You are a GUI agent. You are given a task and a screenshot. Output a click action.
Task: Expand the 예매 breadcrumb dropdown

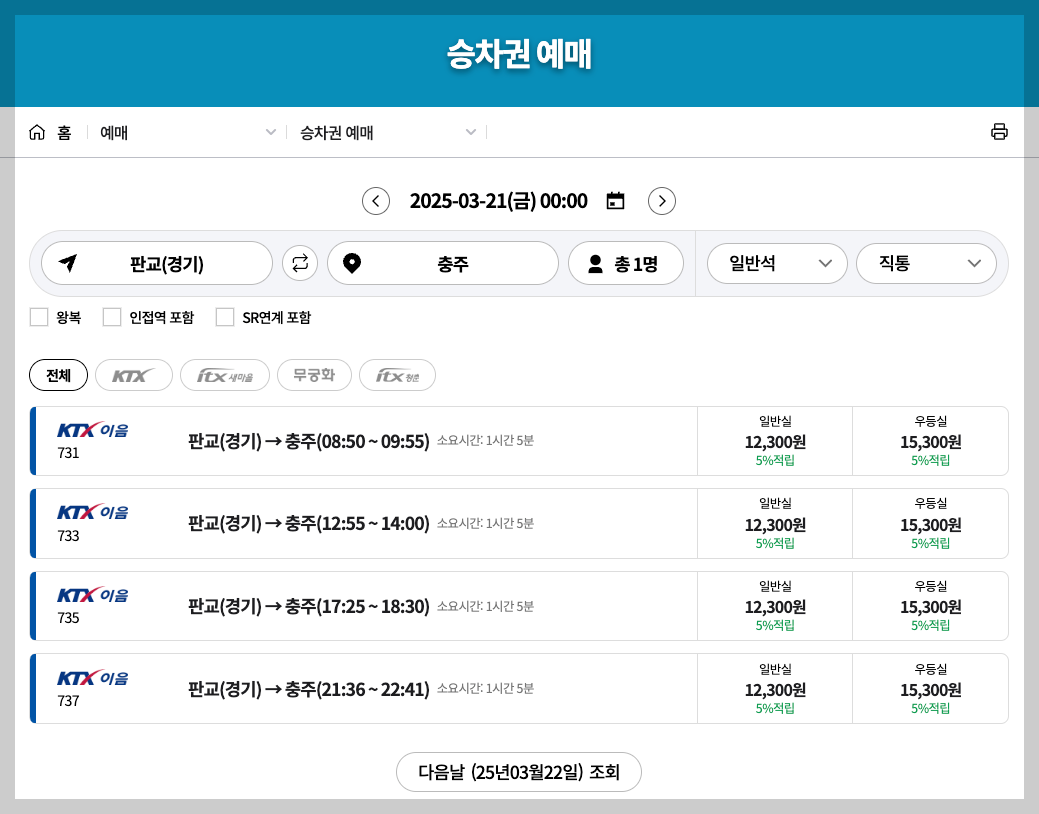(270, 131)
